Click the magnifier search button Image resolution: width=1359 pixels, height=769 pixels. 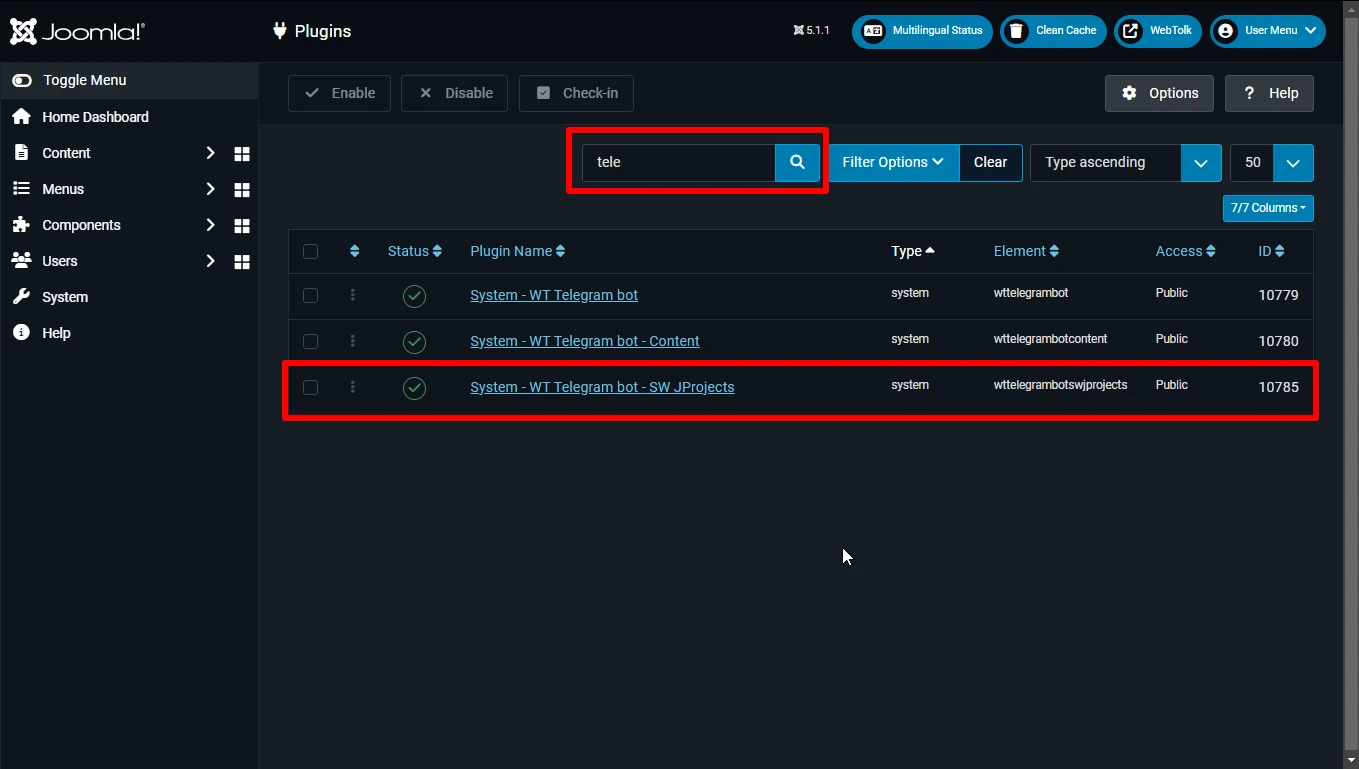tap(797, 162)
